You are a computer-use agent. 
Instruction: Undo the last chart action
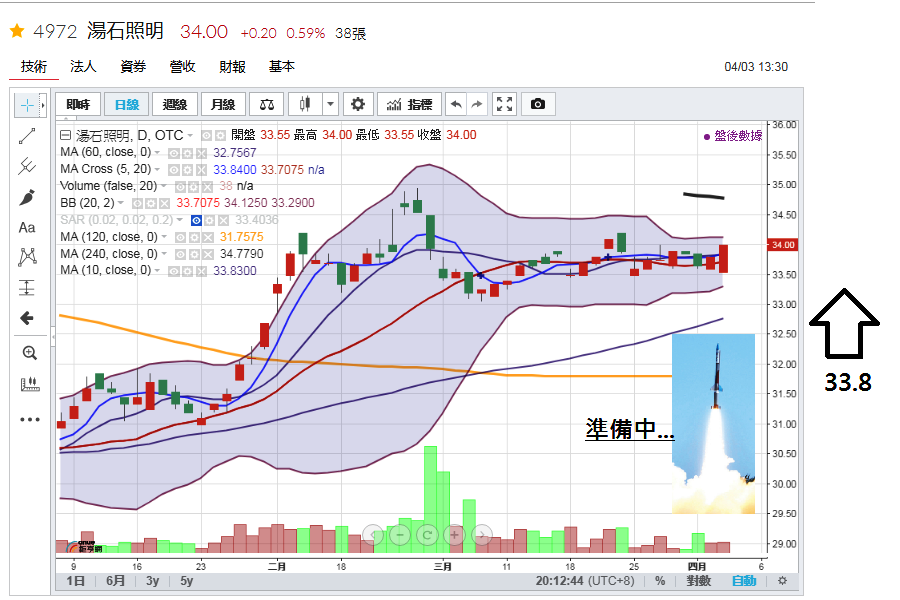[456, 104]
